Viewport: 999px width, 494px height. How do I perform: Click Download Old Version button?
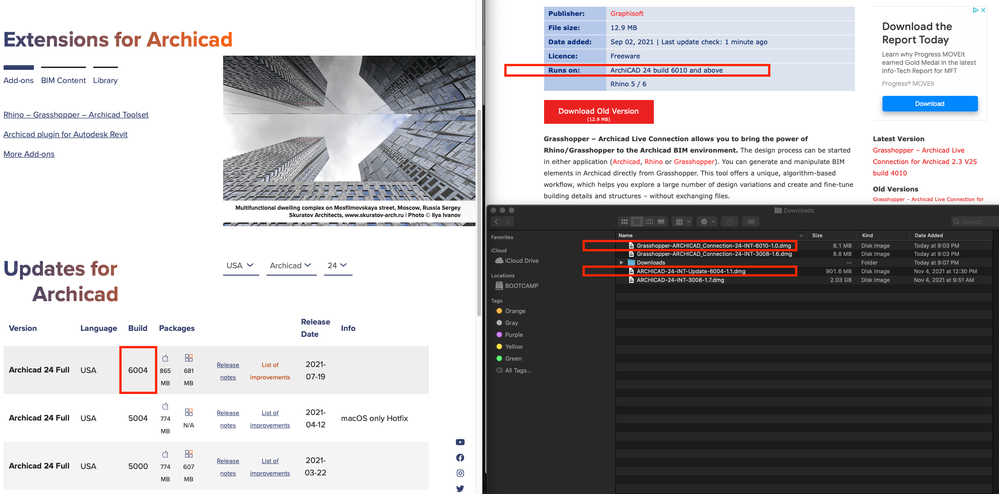(x=598, y=112)
